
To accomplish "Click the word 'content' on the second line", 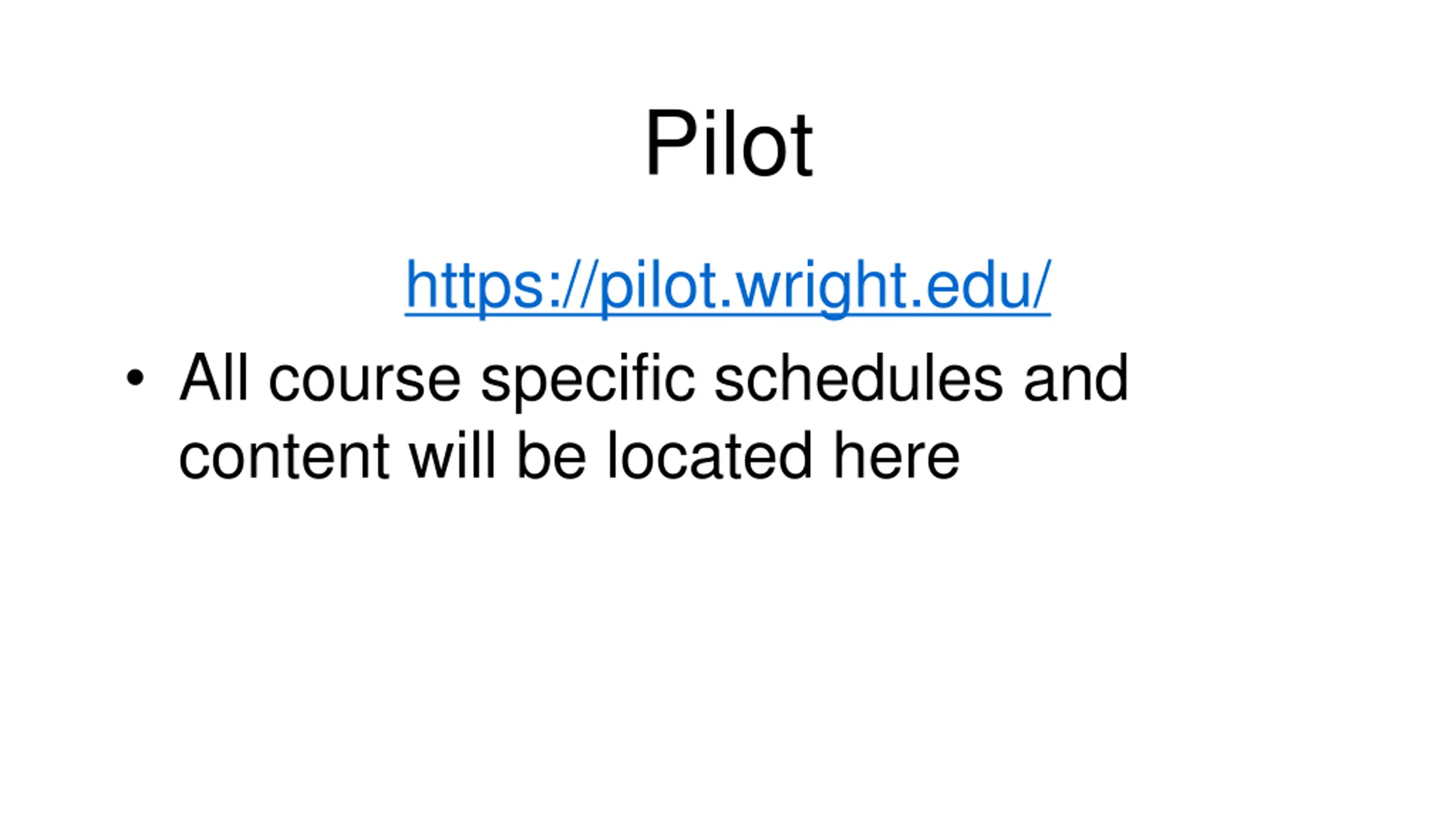I will [284, 457].
